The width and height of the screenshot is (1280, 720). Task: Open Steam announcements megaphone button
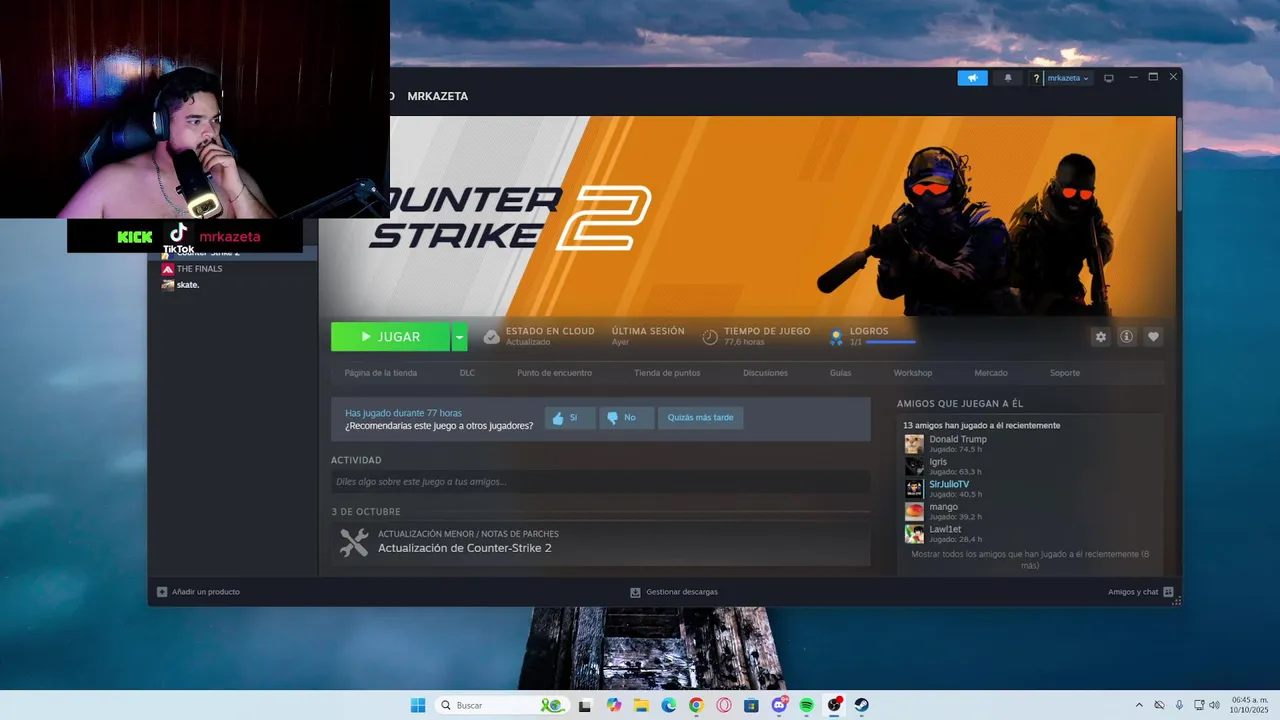[972, 78]
